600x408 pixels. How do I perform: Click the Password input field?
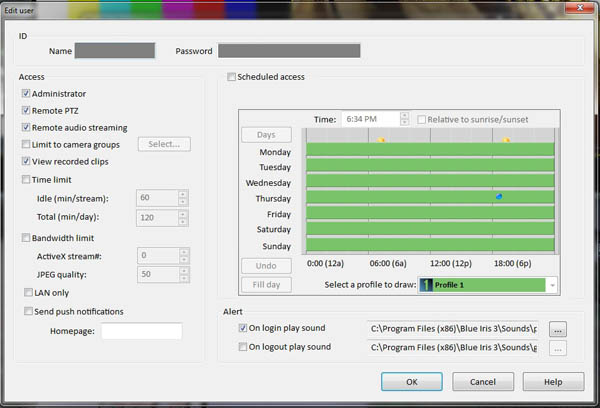click(x=289, y=51)
